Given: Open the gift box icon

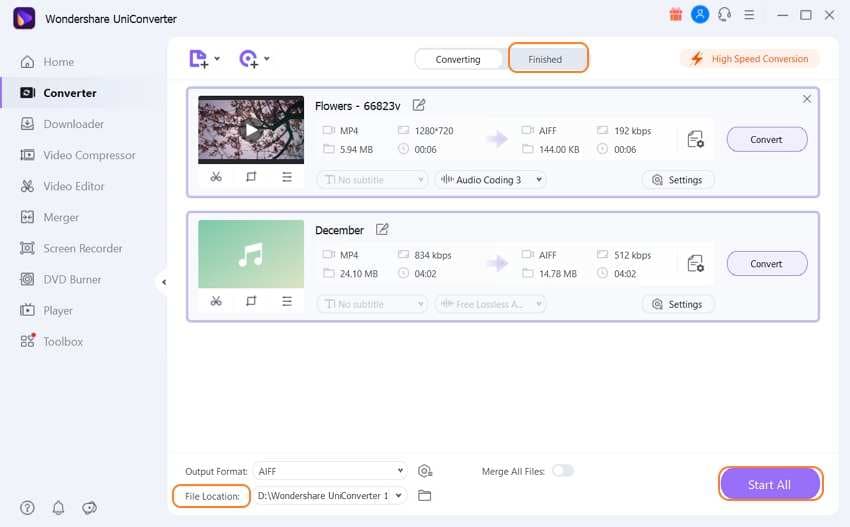Looking at the screenshot, I should click(x=675, y=15).
